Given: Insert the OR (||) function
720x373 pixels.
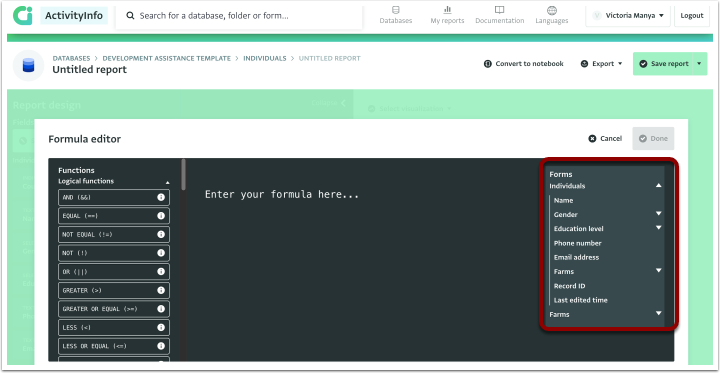Looking at the screenshot, I should tap(114, 271).
